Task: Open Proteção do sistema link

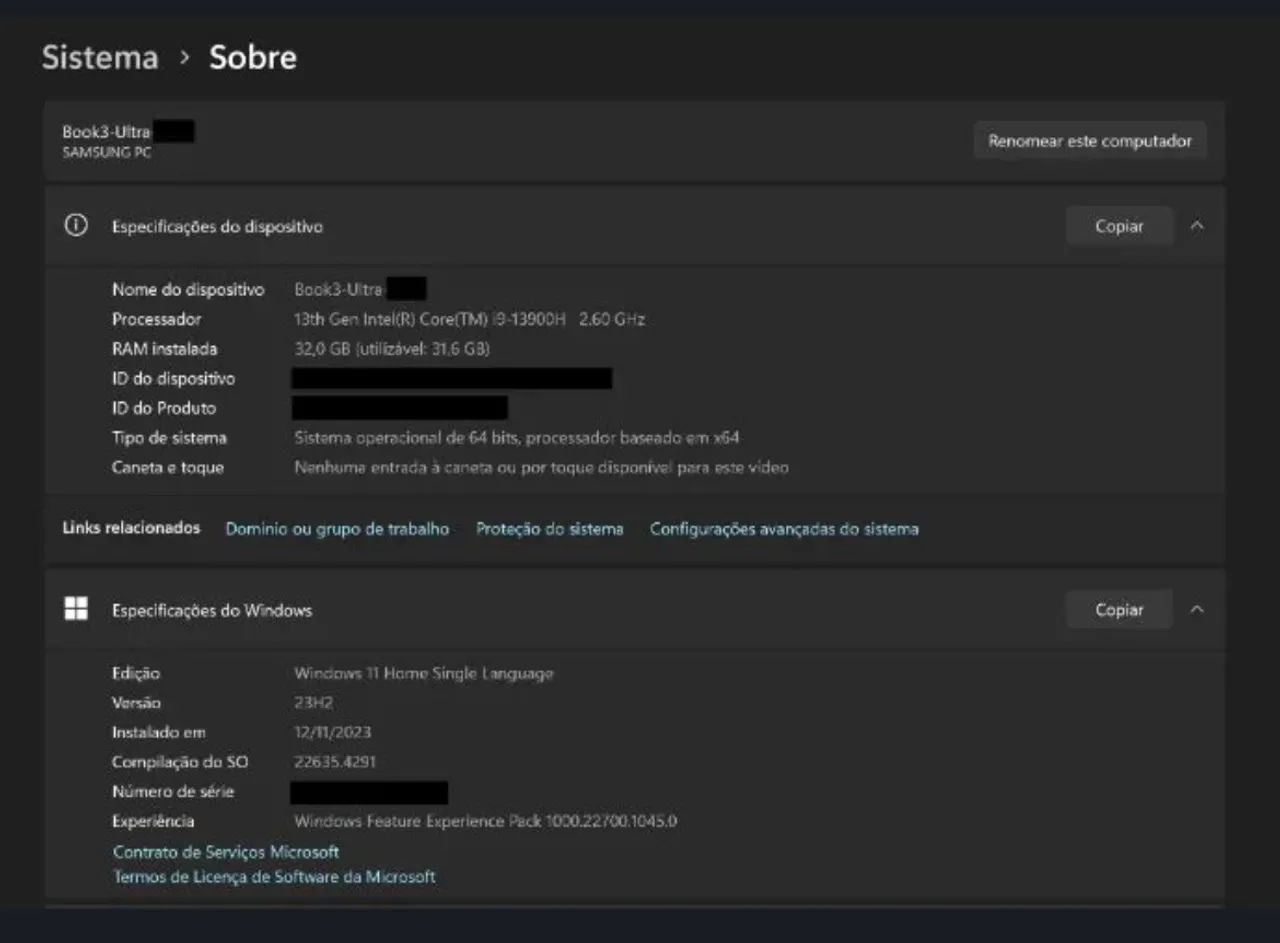Action: pyautogui.click(x=549, y=529)
